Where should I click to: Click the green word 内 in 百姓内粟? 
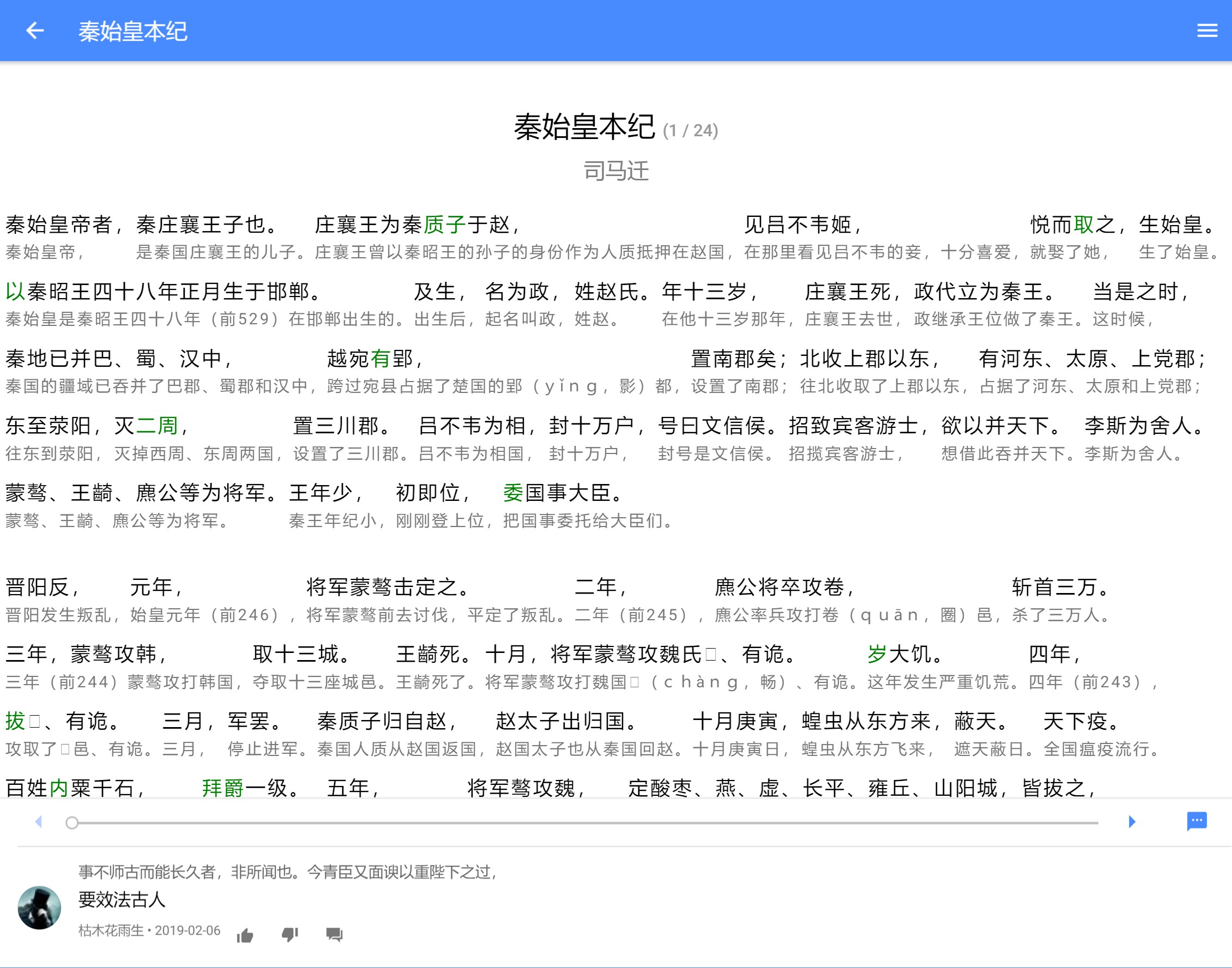pyautogui.click(x=59, y=788)
